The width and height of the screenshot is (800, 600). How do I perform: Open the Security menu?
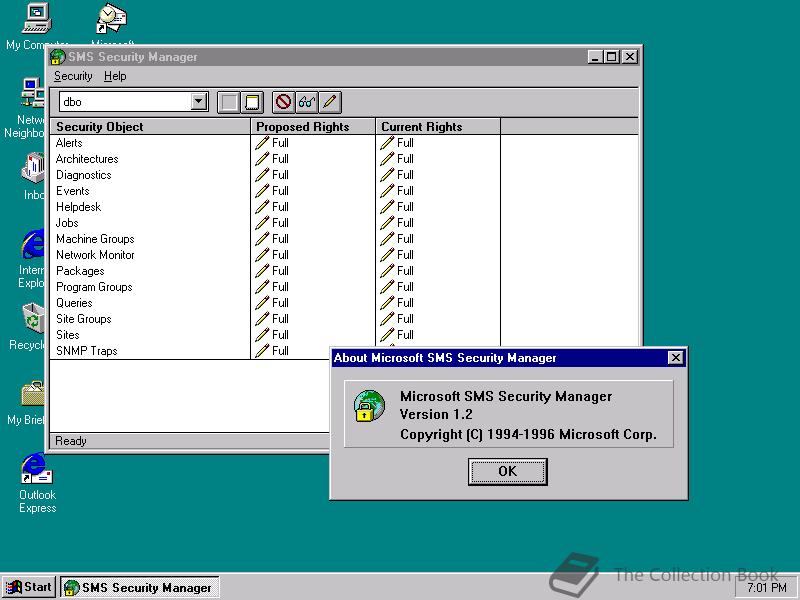pos(73,76)
